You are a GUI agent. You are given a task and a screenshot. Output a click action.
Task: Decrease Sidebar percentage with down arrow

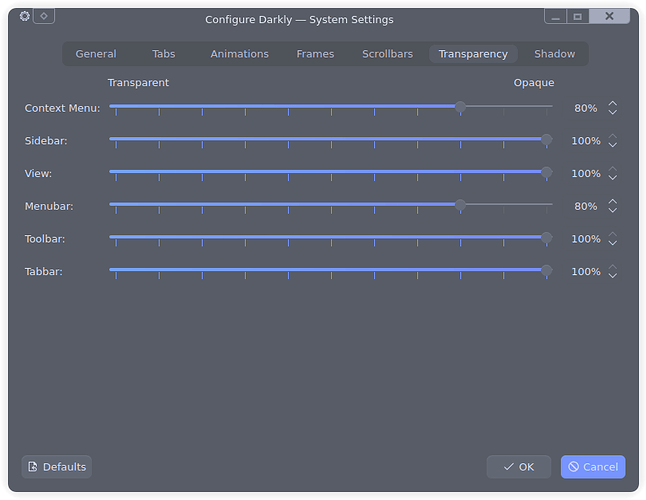(613, 145)
